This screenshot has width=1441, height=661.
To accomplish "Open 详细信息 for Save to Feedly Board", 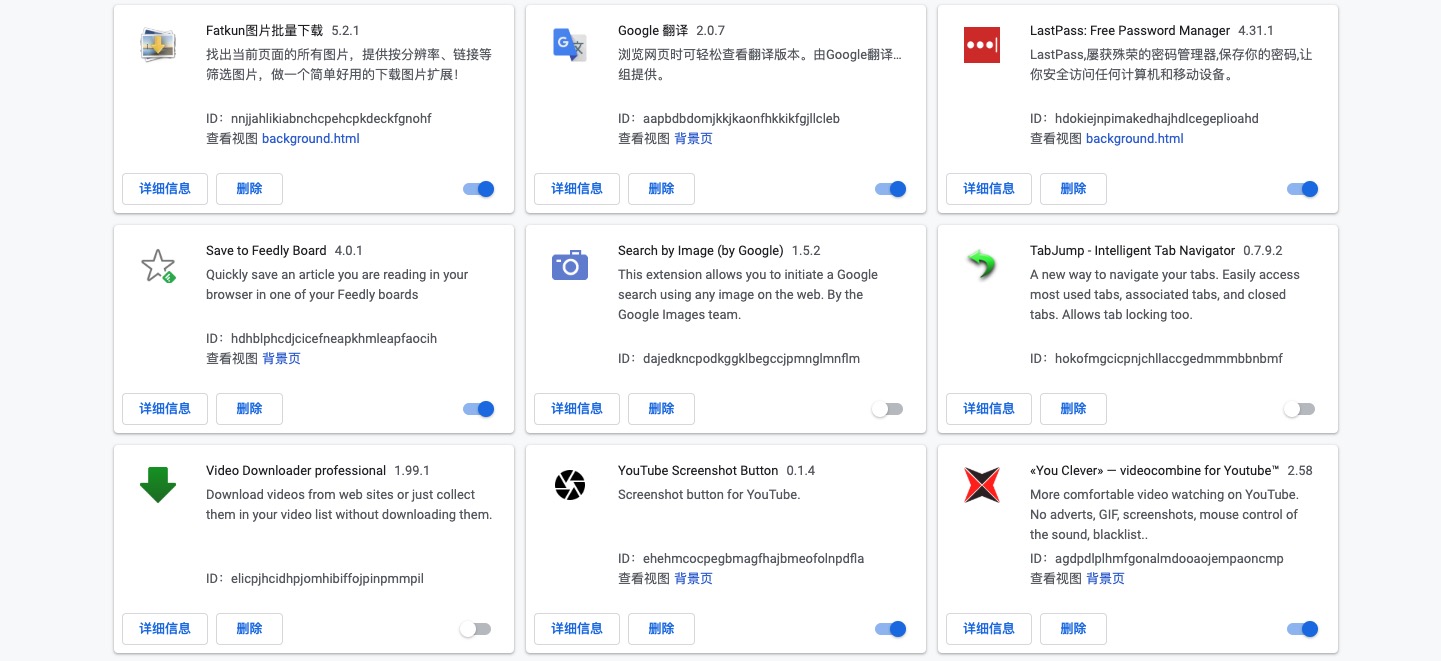I will coord(165,409).
